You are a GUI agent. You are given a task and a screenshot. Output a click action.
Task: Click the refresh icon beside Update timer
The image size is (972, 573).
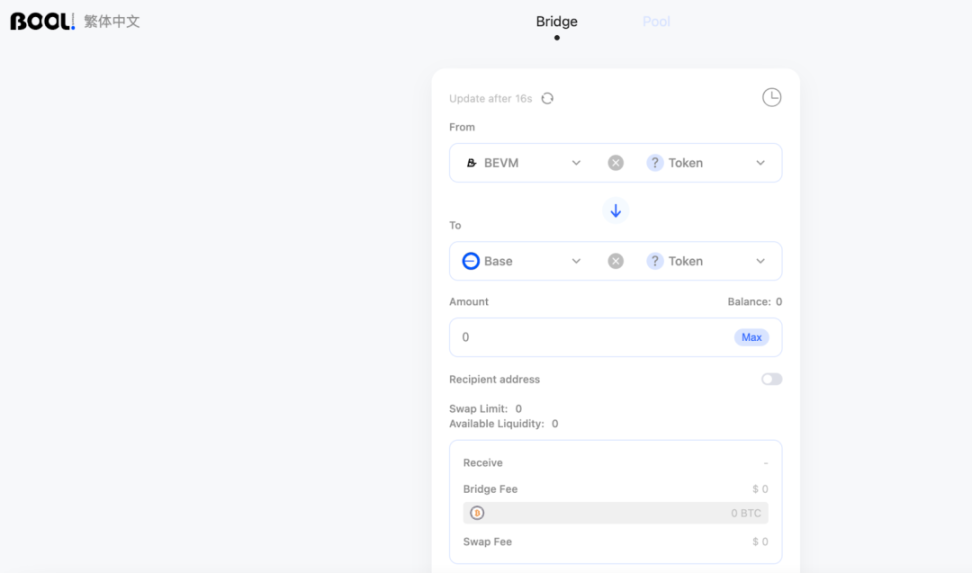[547, 99]
